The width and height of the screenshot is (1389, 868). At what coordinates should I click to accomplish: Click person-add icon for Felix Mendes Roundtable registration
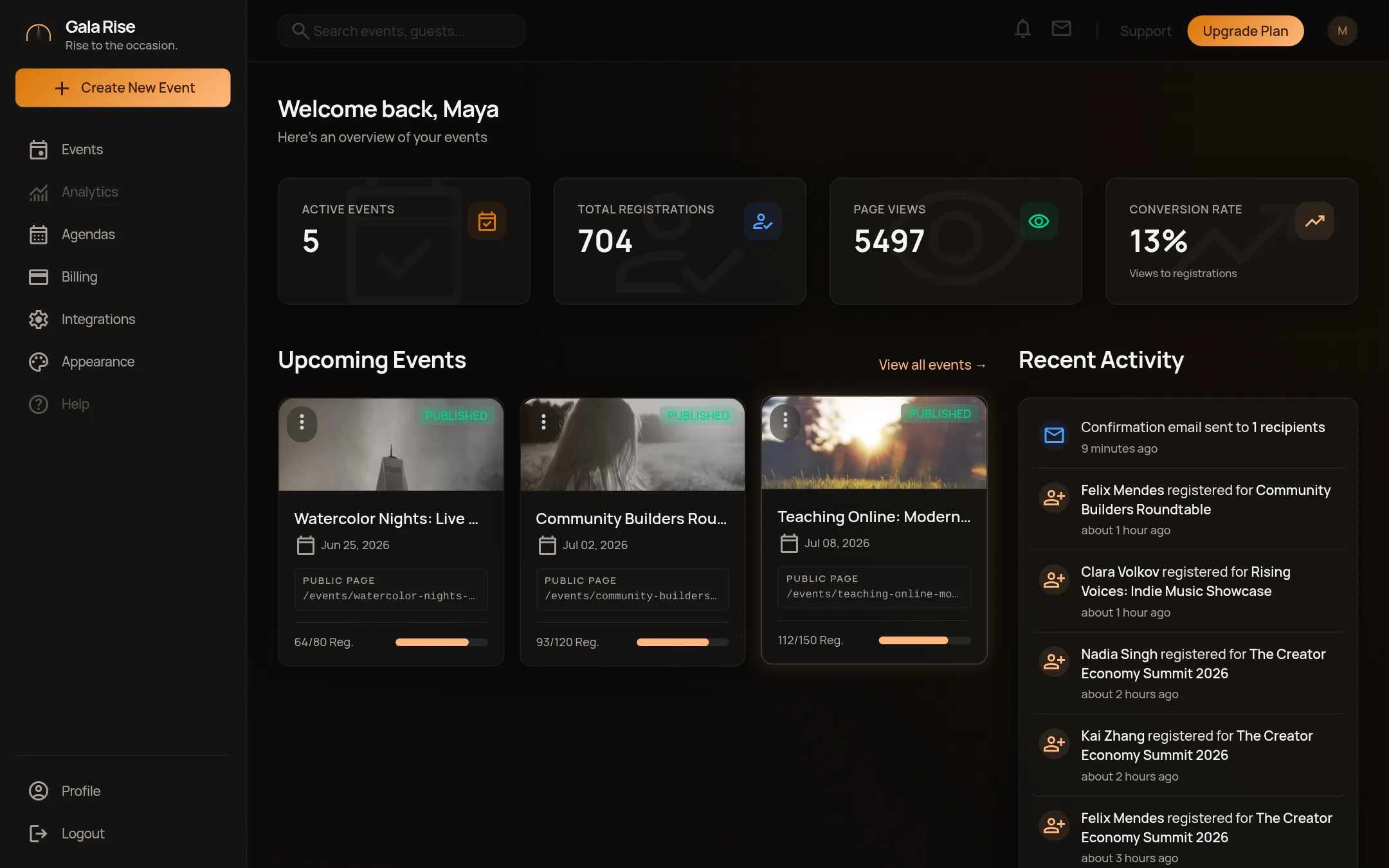point(1054,498)
